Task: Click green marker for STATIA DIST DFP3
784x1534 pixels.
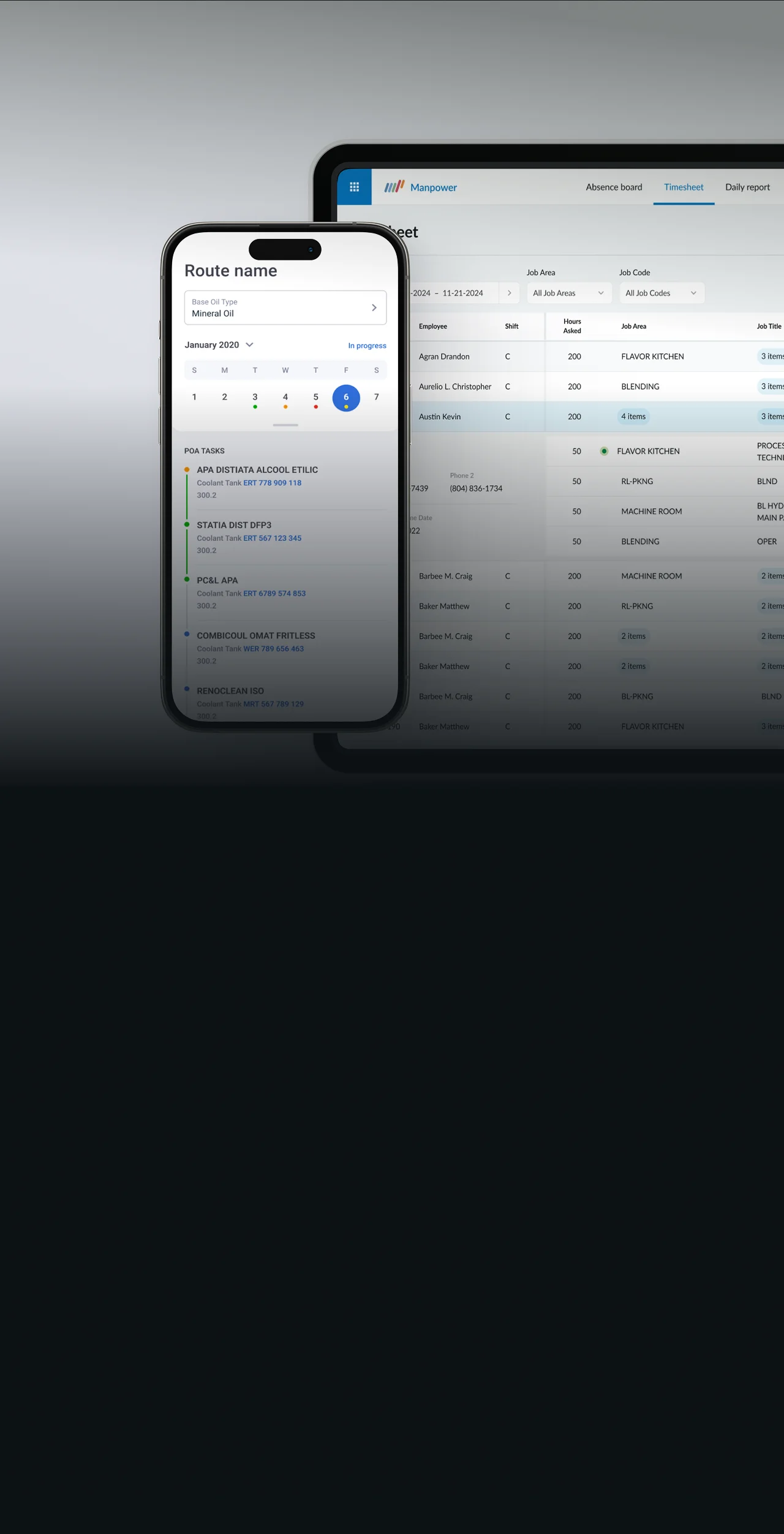Action: [x=187, y=524]
